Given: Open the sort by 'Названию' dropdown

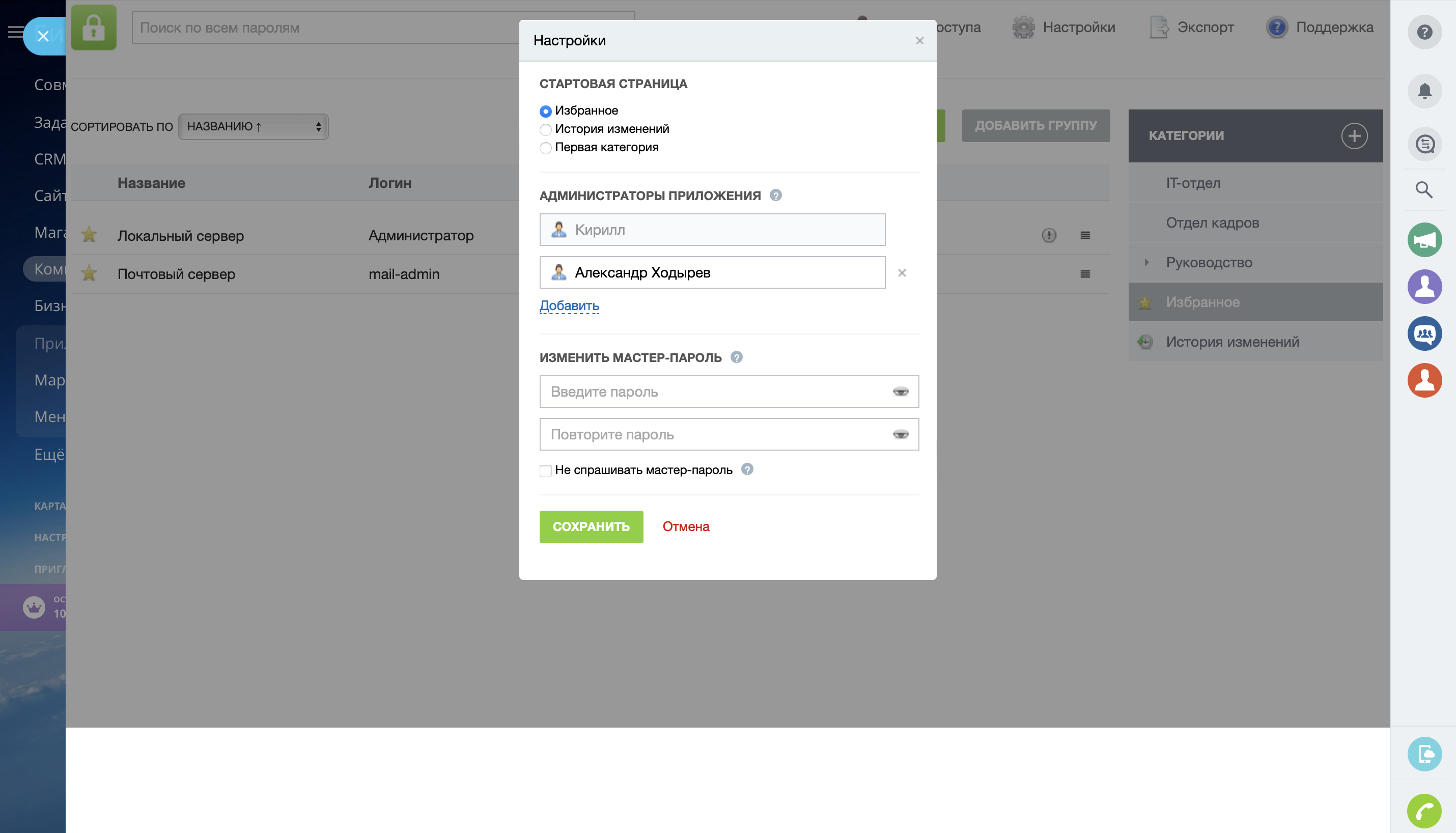Looking at the screenshot, I should point(254,126).
